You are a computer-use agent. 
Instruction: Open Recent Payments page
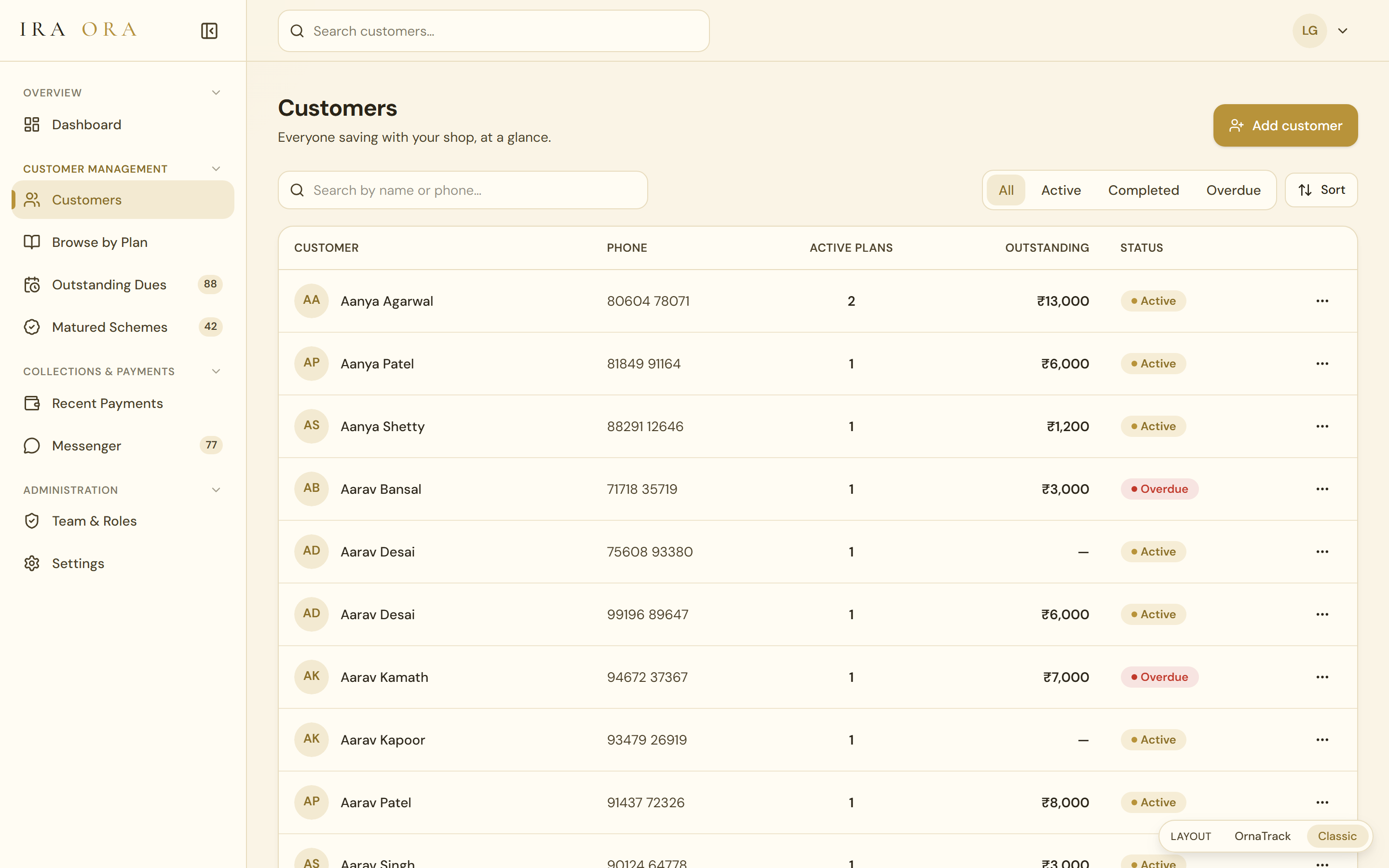pos(123,404)
